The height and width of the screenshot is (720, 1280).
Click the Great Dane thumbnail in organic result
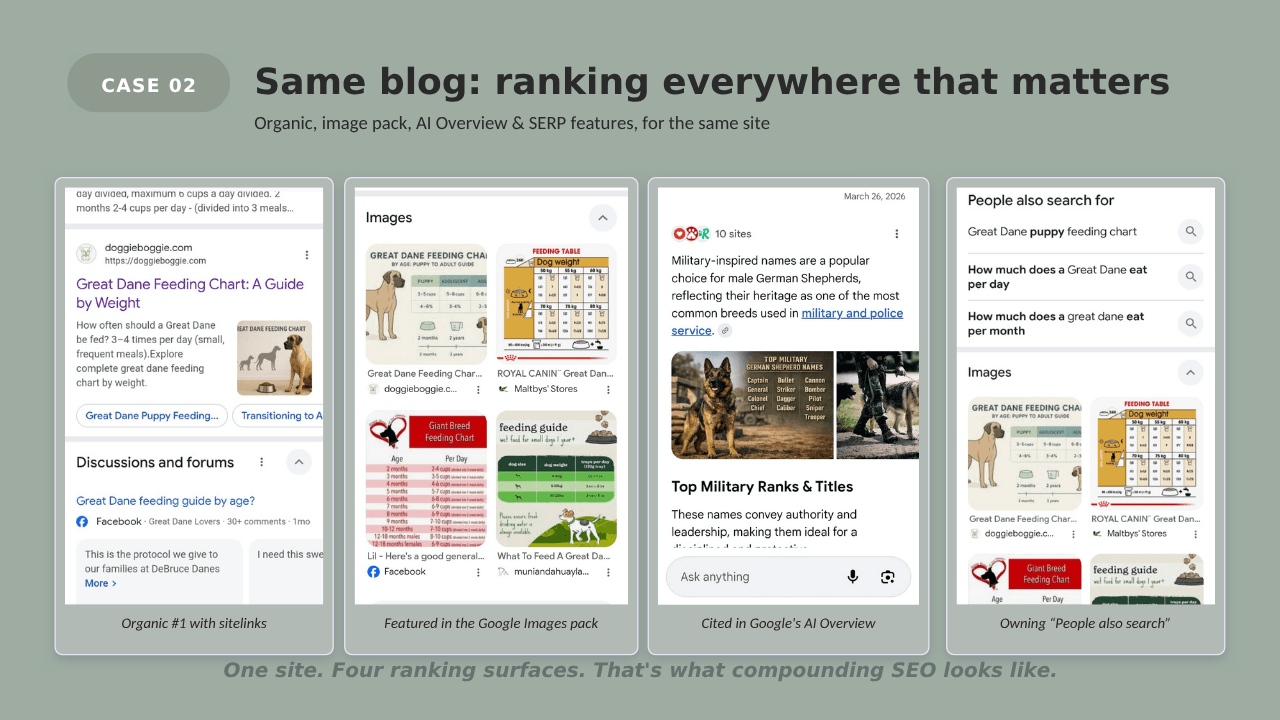point(274,358)
